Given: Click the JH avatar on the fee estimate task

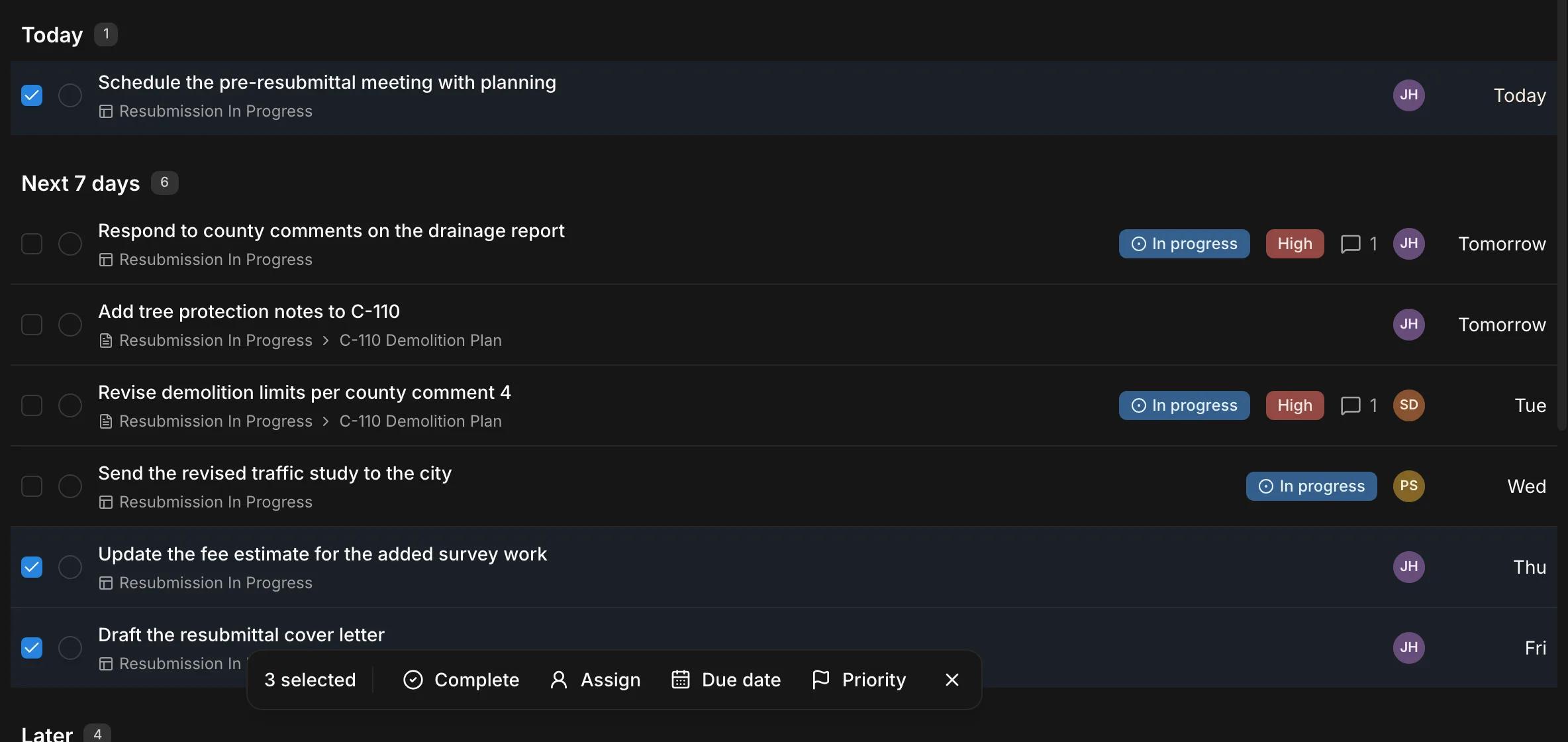Looking at the screenshot, I should [x=1409, y=567].
